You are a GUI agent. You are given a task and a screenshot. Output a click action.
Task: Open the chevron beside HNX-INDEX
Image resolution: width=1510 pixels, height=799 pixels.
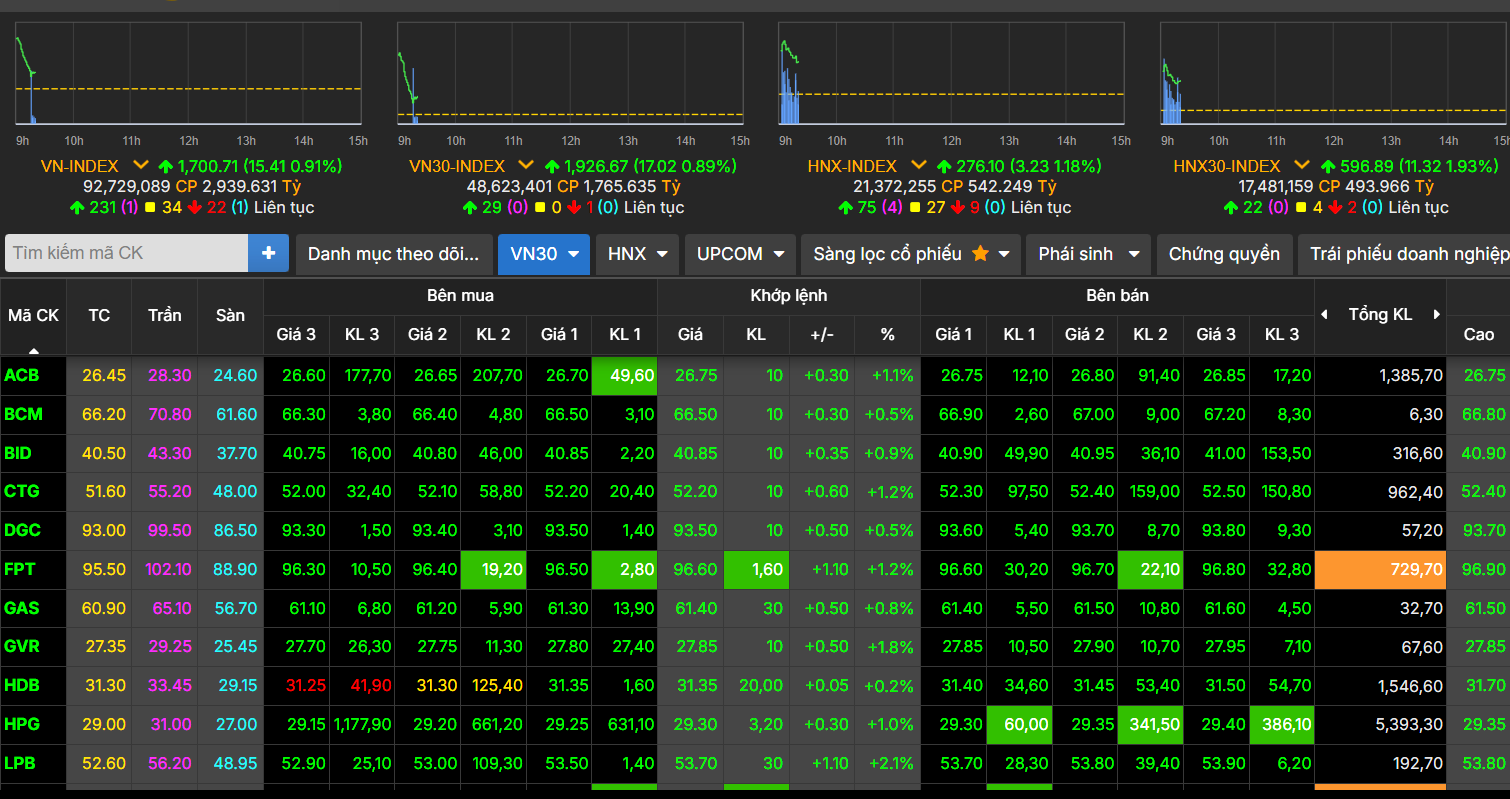tap(919, 166)
